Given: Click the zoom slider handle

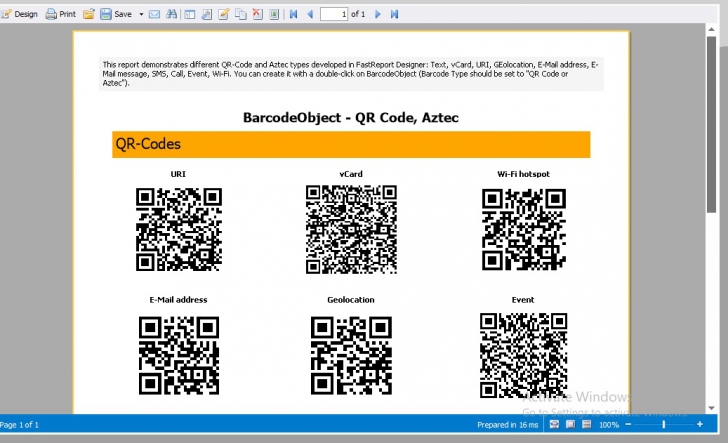Looking at the screenshot, I should click(x=663, y=424).
